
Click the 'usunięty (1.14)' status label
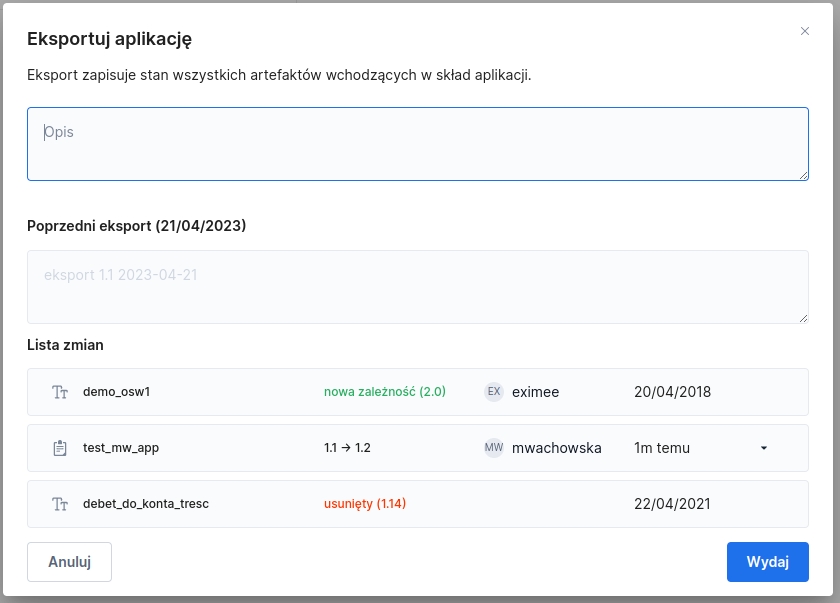pos(364,504)
